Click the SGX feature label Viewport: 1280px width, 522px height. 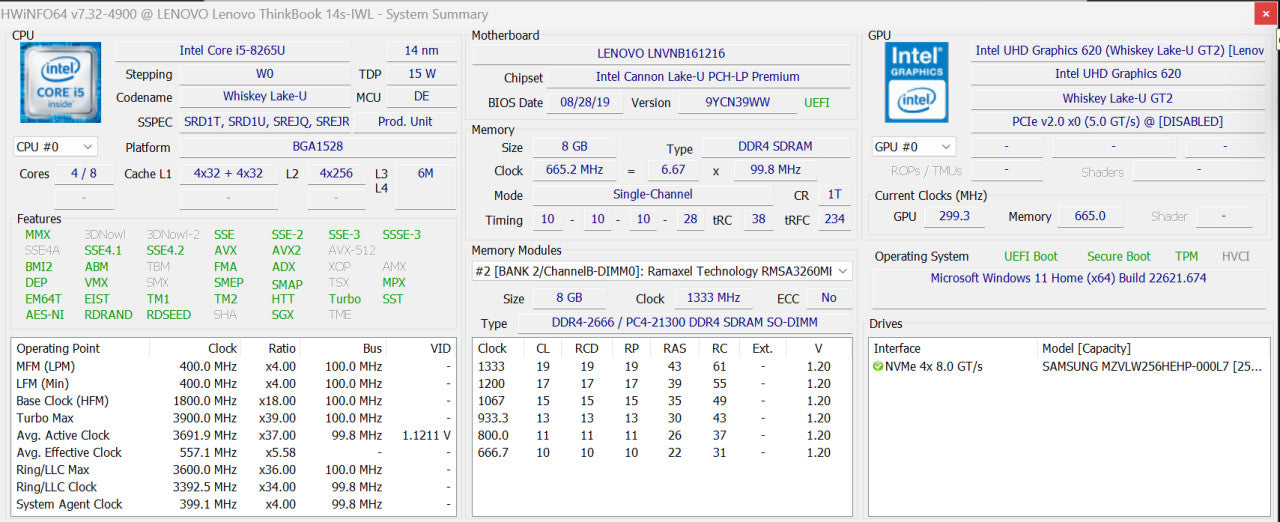pyautogui.click(x=282, y=315)
